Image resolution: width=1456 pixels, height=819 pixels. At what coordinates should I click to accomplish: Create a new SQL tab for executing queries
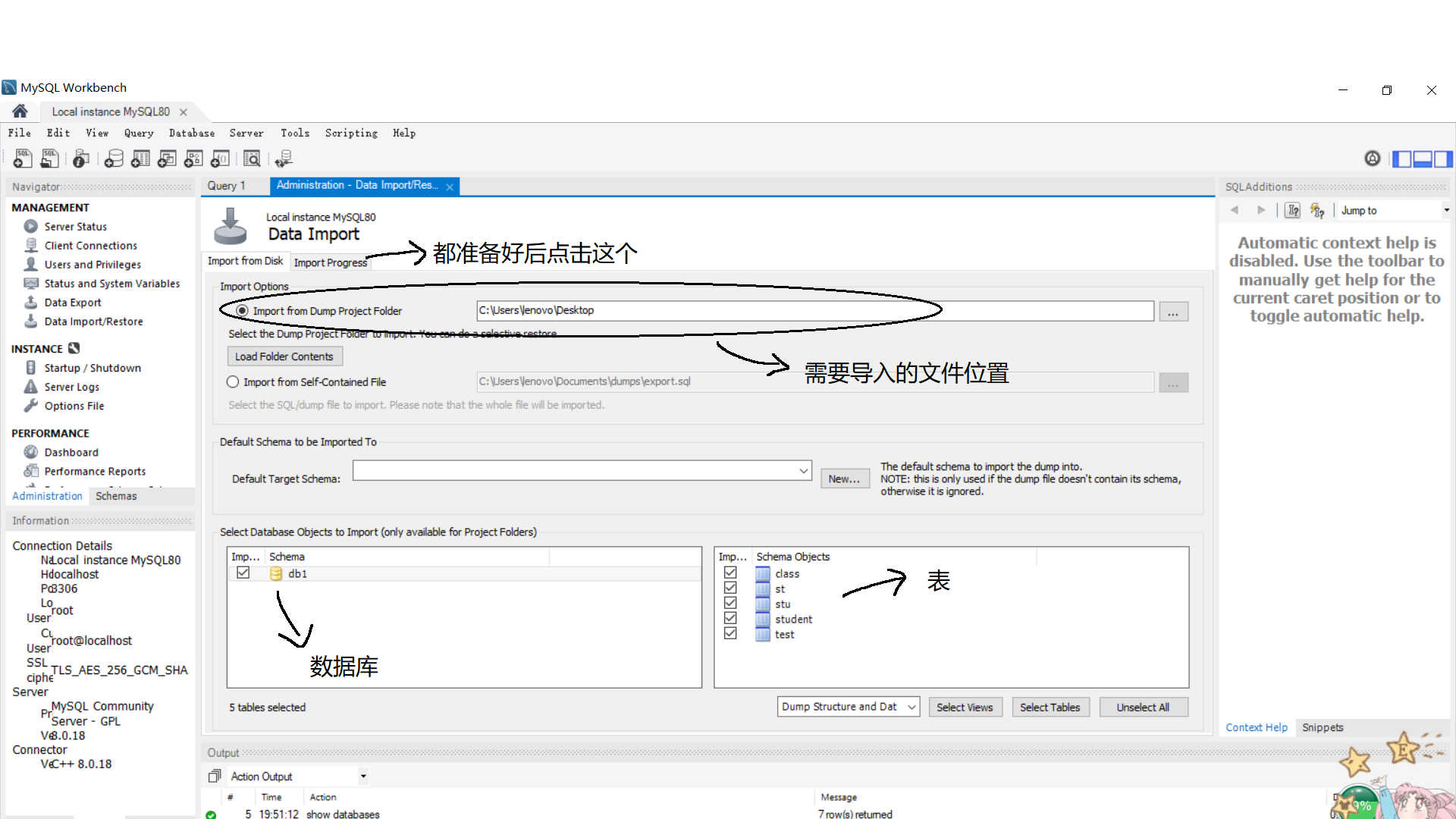pos(22,158)
